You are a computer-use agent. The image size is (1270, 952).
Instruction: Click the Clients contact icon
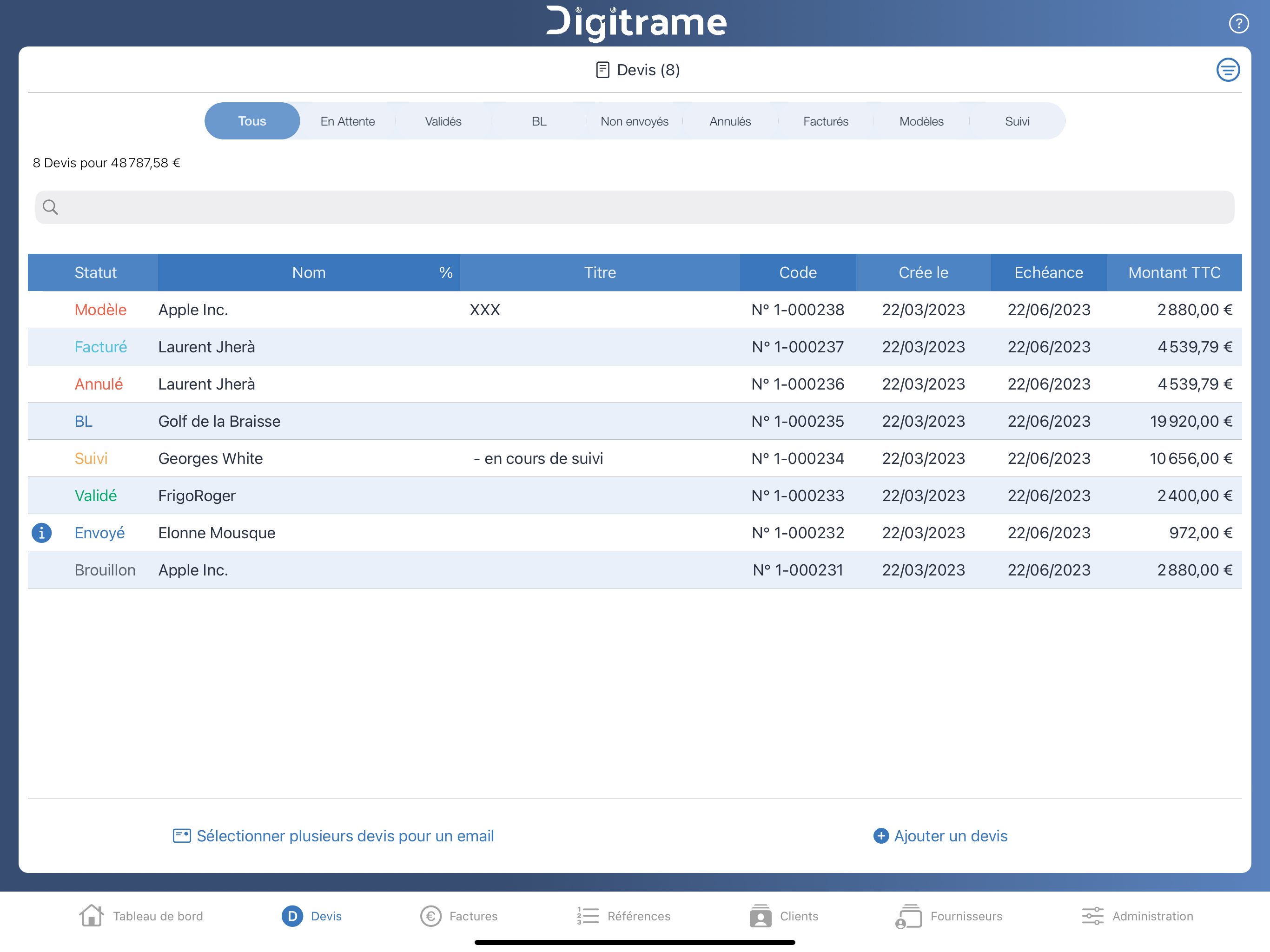(760, 916)
